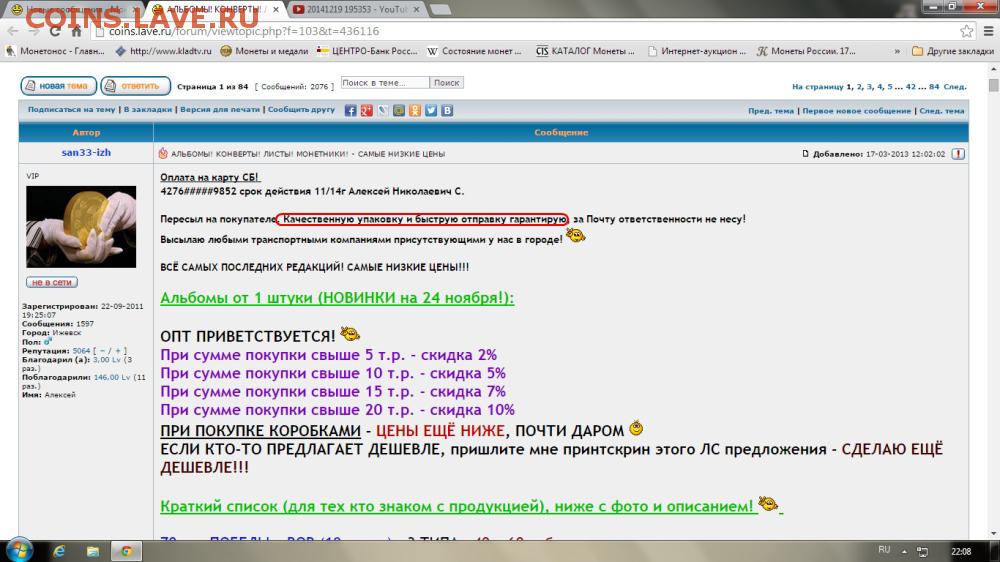
Task: Share topic on Google+ icon
Action: pos(367,110)
